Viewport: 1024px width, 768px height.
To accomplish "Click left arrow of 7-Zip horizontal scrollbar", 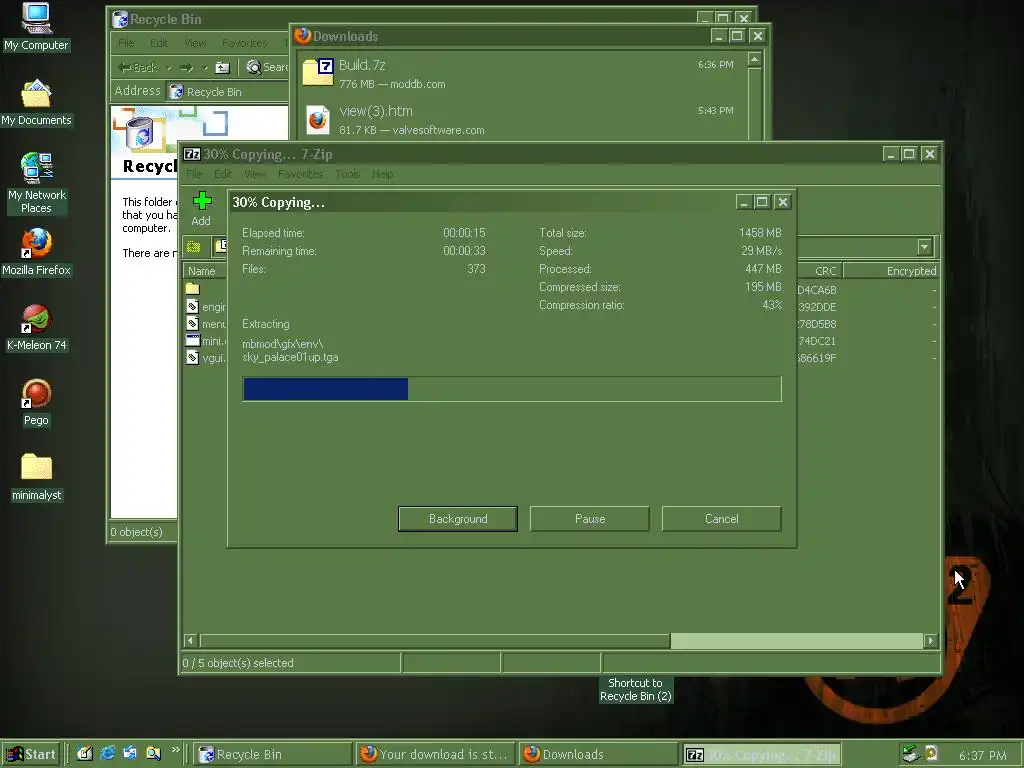I will pos(191,641).
